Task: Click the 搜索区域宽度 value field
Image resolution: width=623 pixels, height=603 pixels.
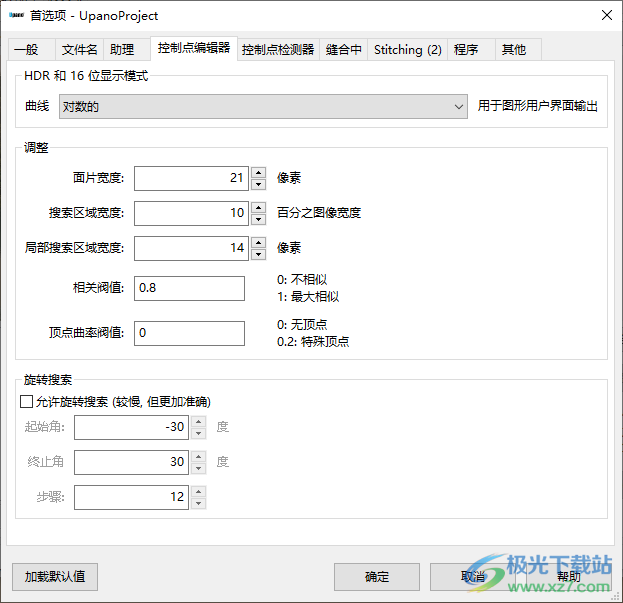Action: click(192, 213)
